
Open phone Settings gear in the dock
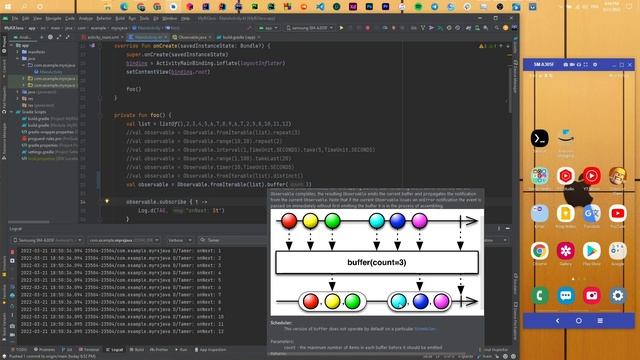pyautogui.click(x=618, y=295)
